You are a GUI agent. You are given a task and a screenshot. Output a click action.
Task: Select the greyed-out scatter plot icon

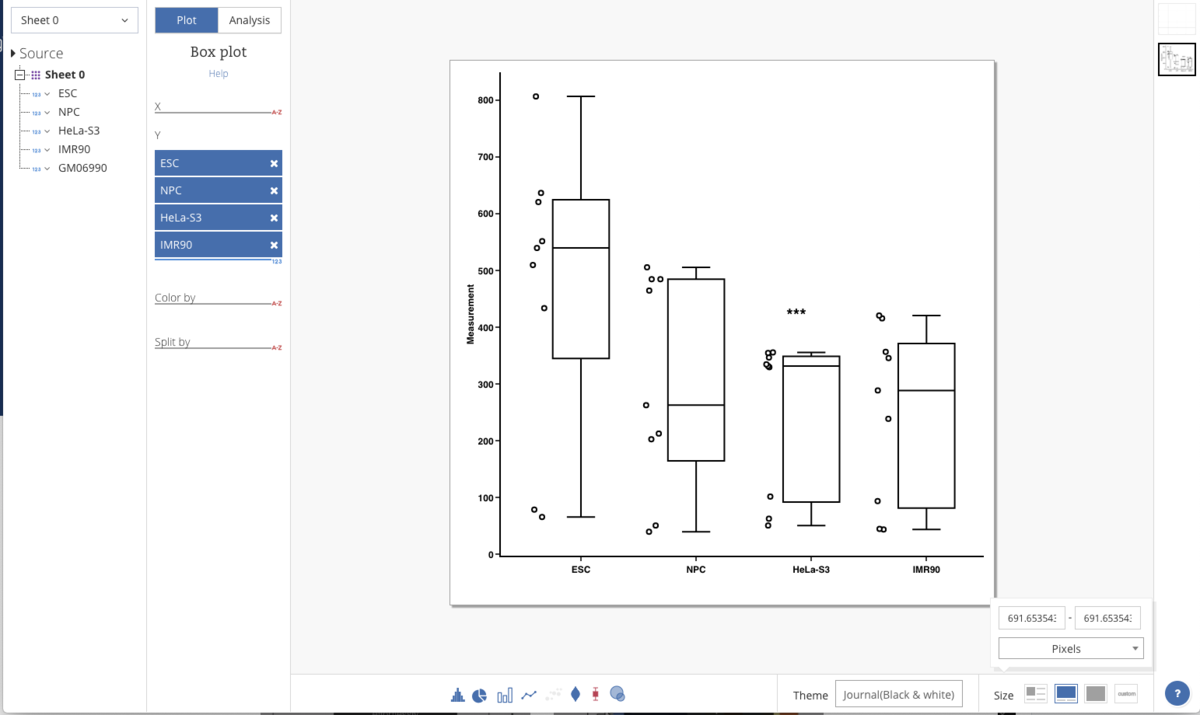(x=553, y=694)
